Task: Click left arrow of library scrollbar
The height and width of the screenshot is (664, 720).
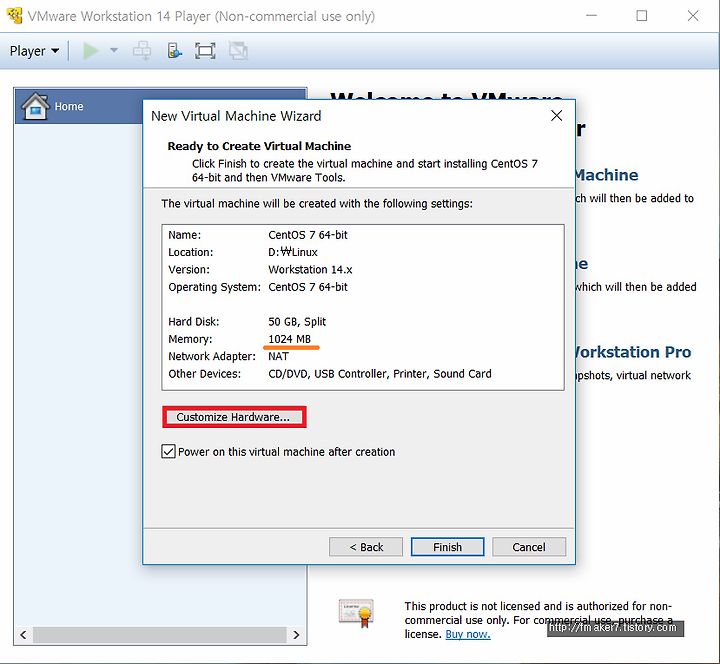Action: (23, 635)
